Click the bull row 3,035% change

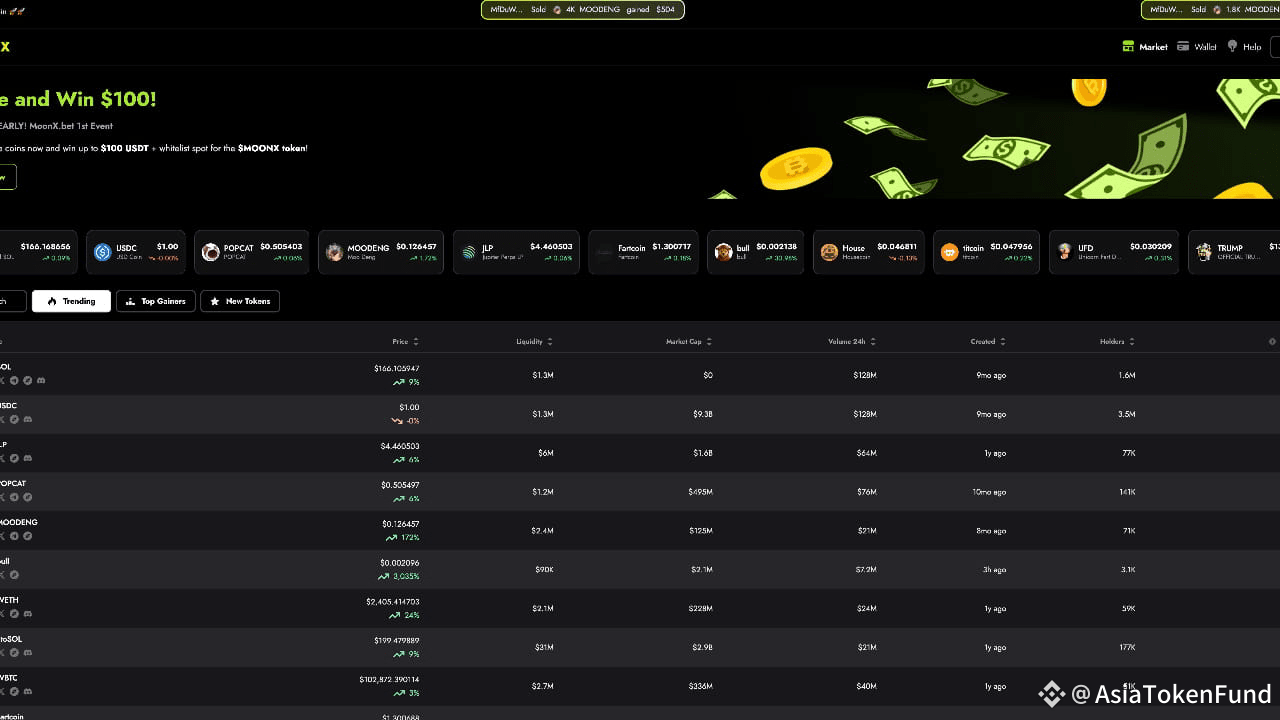click(x=398, y=577)
